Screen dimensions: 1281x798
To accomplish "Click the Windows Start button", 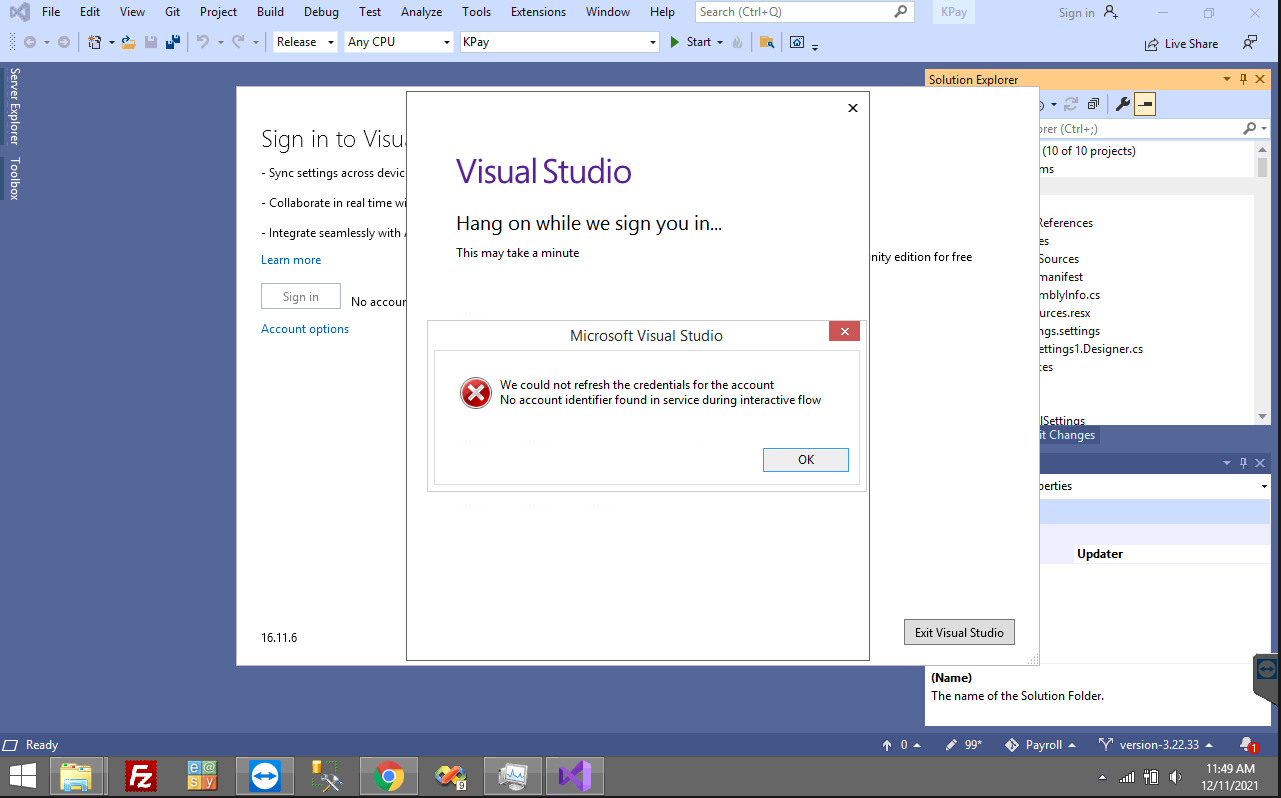I will point(22,776).
